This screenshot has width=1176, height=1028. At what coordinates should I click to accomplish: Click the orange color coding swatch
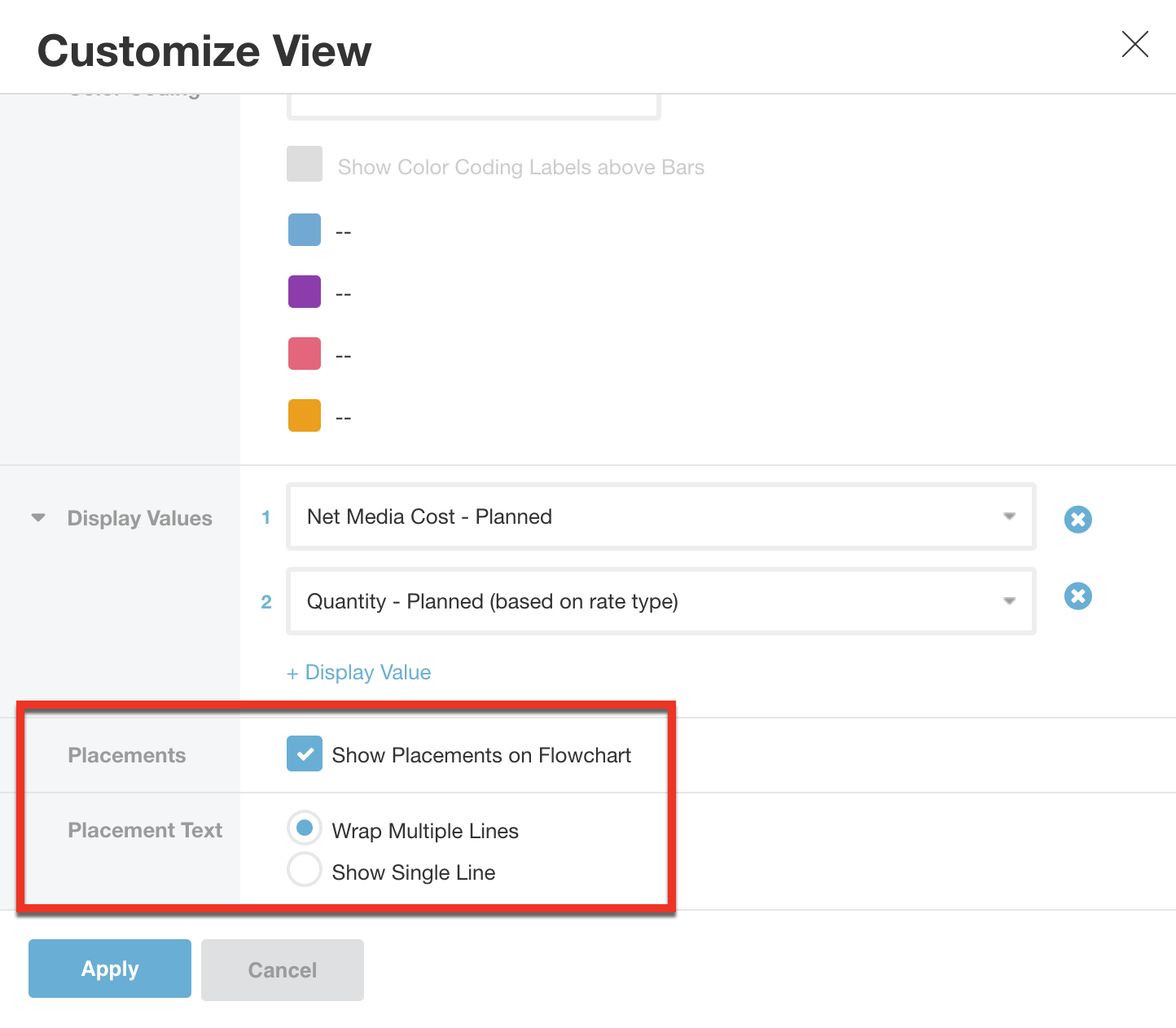pyautogui.click(x=304, y=415)
